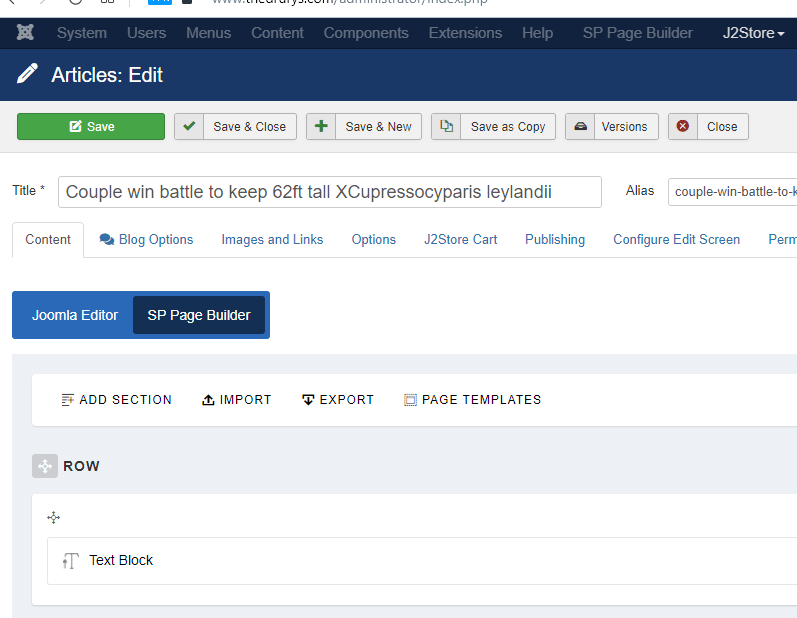Click Save & New button
Image resolution: width=797 pixels, height=618 pixels.
pyautogui.click(x=364, y=127)
